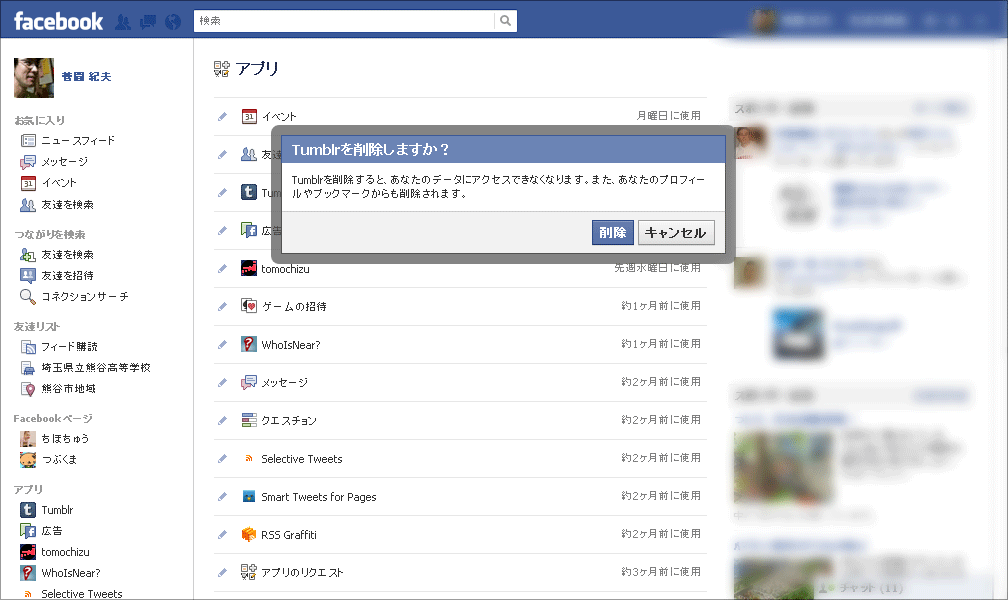Click ゲームの招待 app icon
1008x600 pixels.
pos(249,306)
